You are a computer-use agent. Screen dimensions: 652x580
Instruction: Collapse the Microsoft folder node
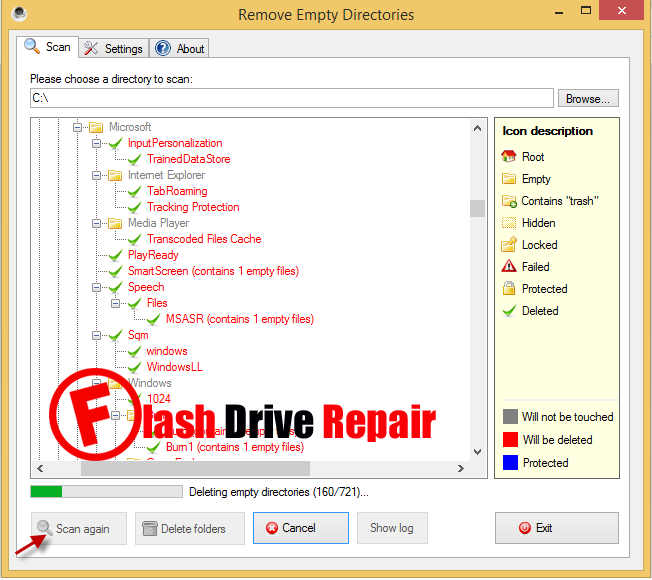click(x=77, y=127)
